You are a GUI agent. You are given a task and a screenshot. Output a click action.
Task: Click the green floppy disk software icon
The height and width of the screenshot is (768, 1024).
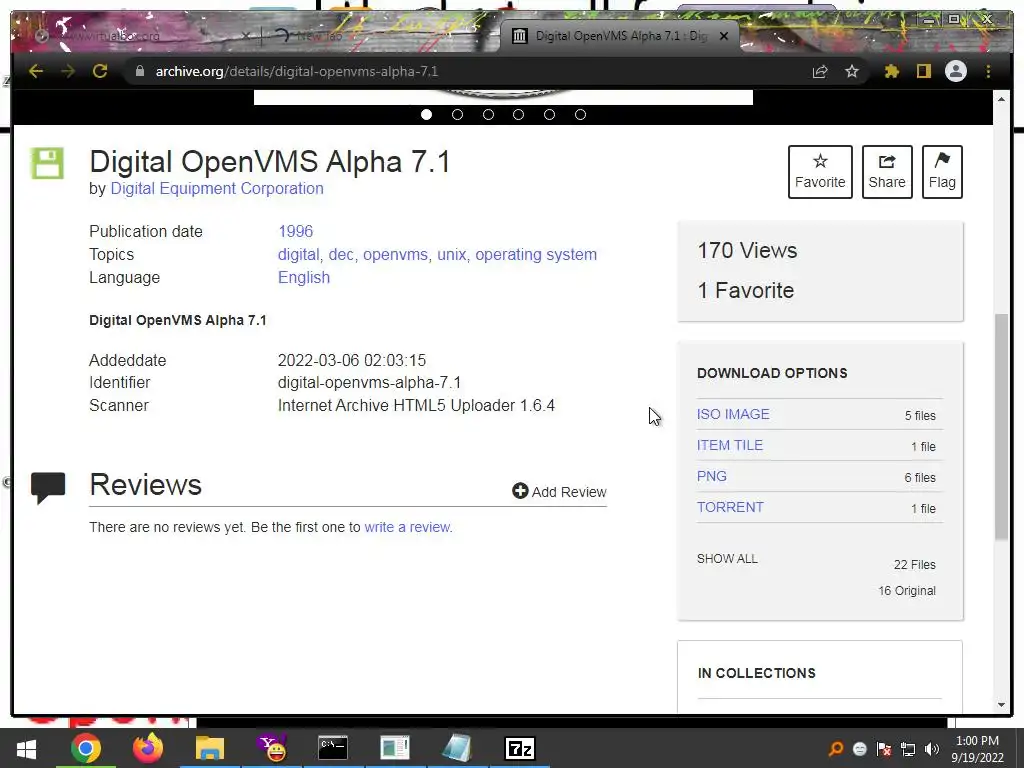[x=48, y=163]
